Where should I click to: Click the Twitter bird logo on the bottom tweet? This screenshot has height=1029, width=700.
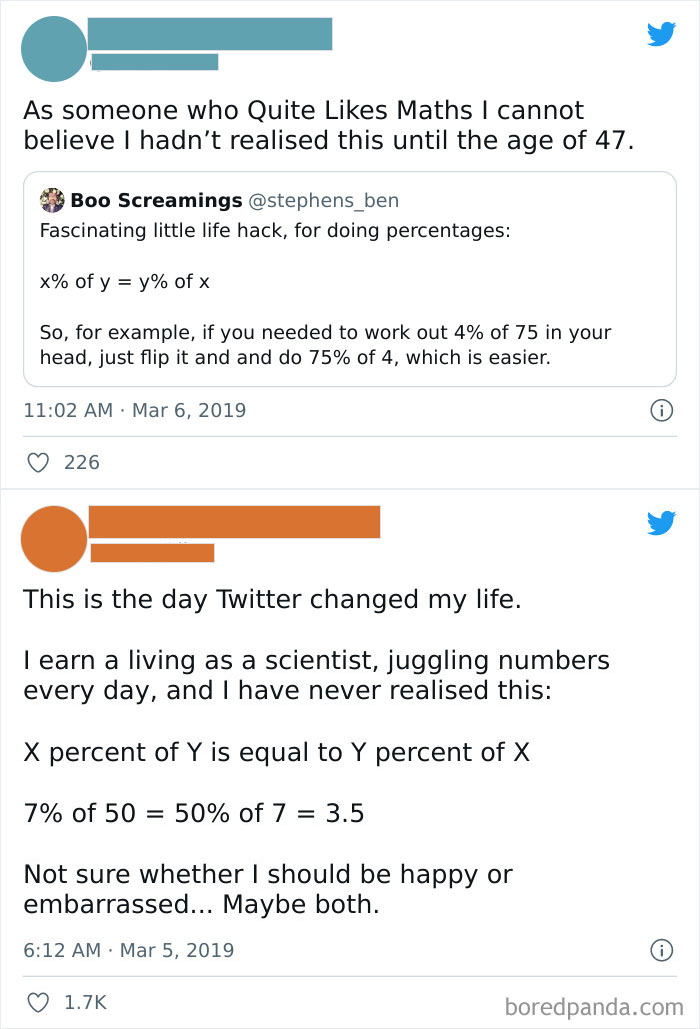click(x=661, y=522)
